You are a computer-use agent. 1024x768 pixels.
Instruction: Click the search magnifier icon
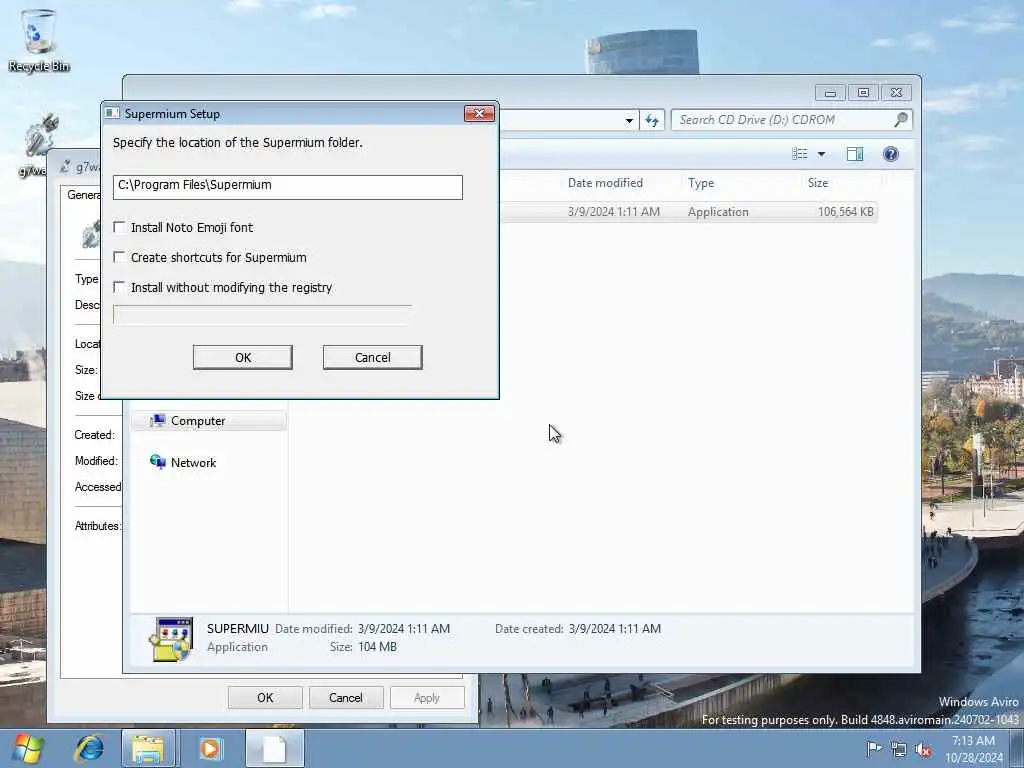point(901,120)
